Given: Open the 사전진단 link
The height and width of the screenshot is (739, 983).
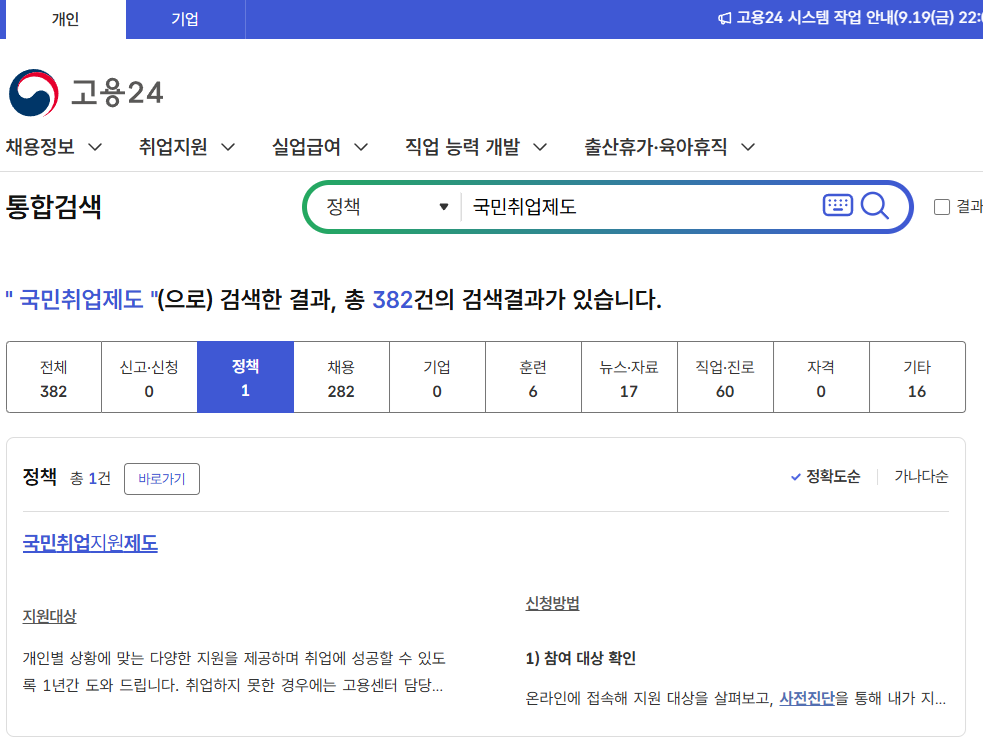Looking at the screenshot, I should pos(807,698).
